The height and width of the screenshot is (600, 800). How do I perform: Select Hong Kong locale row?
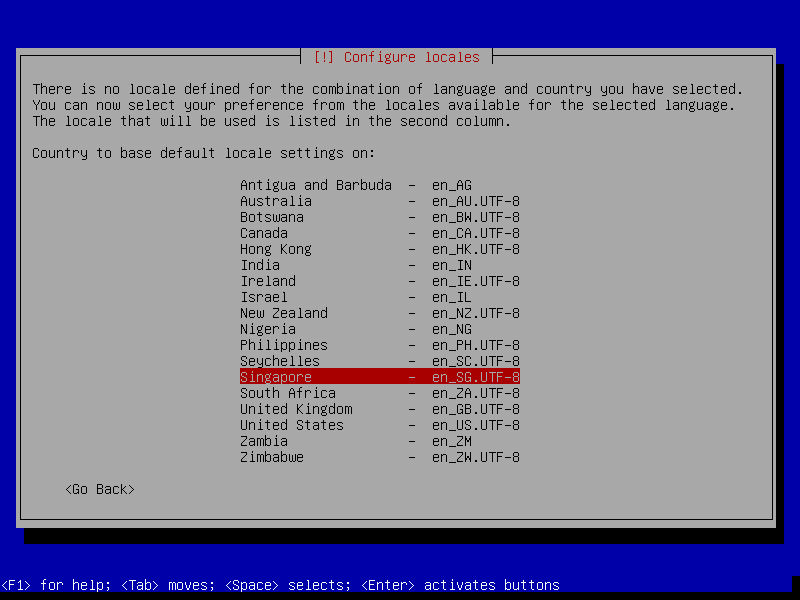click(380, 249)
